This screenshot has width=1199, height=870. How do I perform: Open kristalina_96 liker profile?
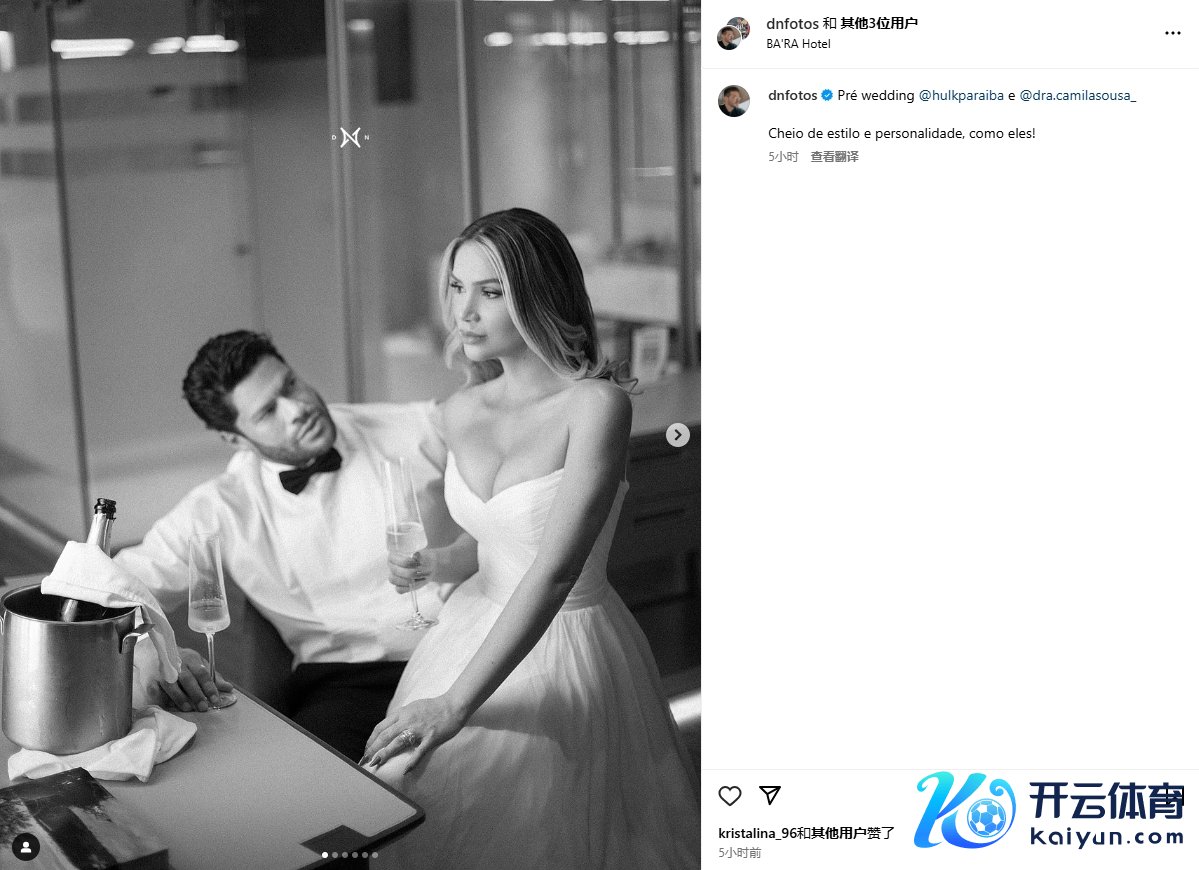[757, 833]
